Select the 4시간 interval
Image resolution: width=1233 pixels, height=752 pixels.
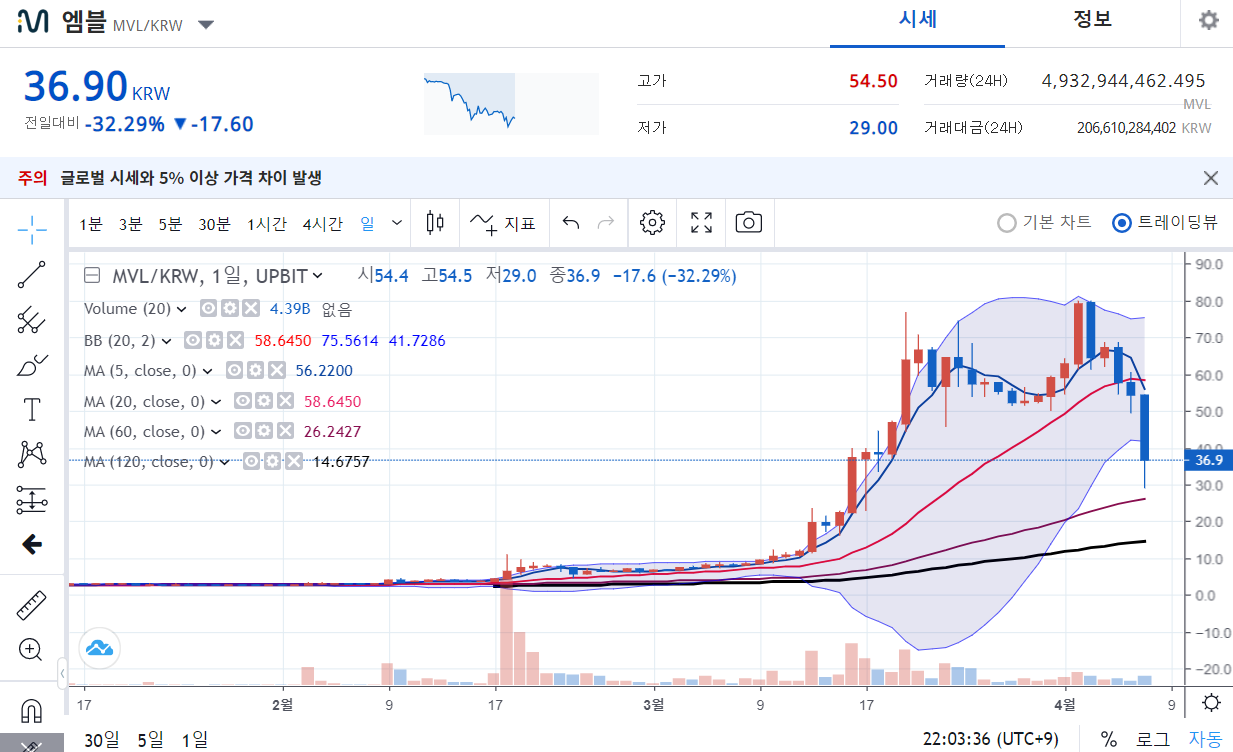click(322, 224)
